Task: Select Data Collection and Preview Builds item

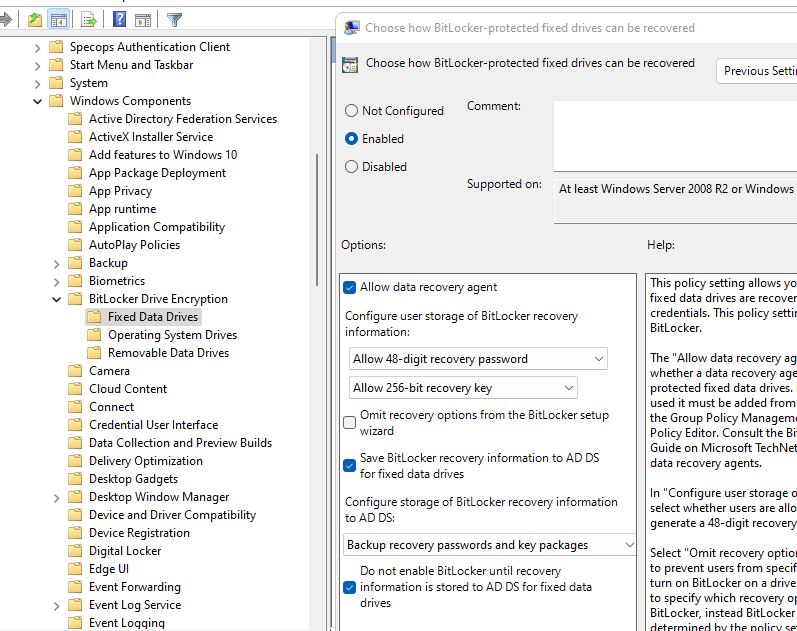Action: 180,443
